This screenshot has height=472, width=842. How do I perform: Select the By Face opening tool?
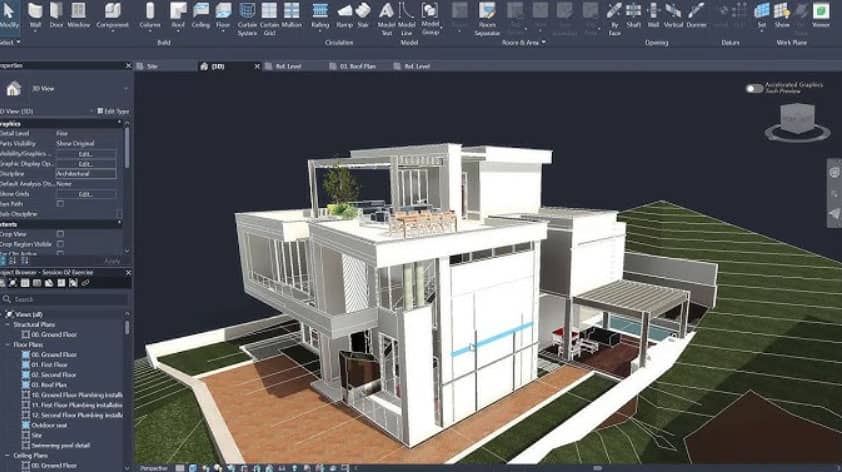click(614, 18)
